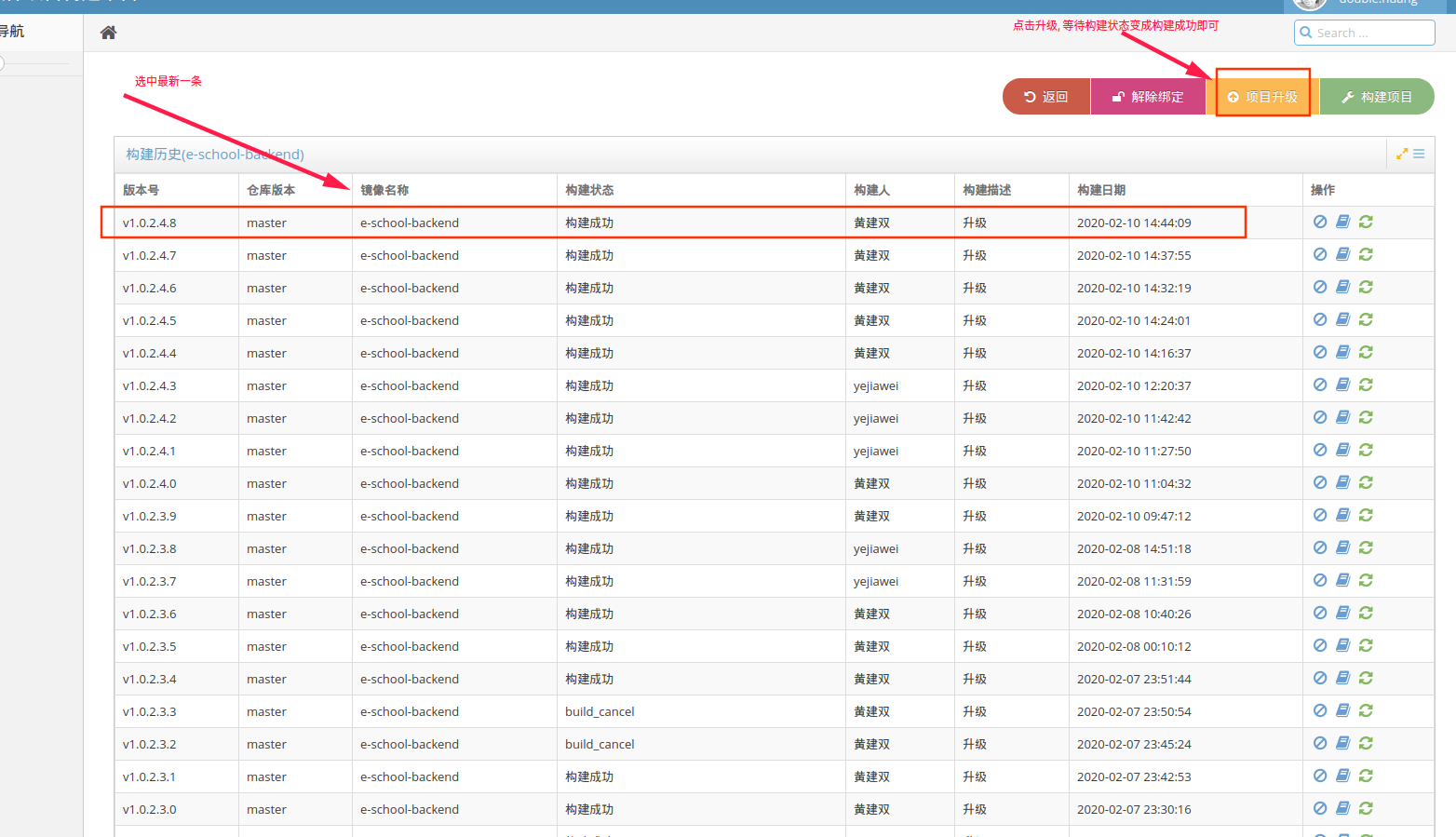Cancel build v1.0.2.4.7 with the ban icon
The height and width of the screenshot is (837, 1456).
click(x=1320, y=254)
